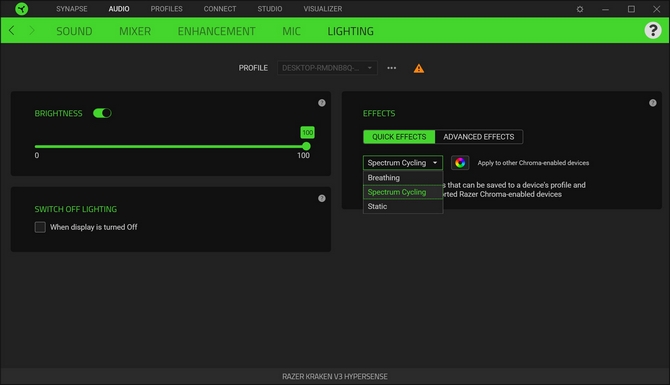Go to the Enhancement subtab

216,31
